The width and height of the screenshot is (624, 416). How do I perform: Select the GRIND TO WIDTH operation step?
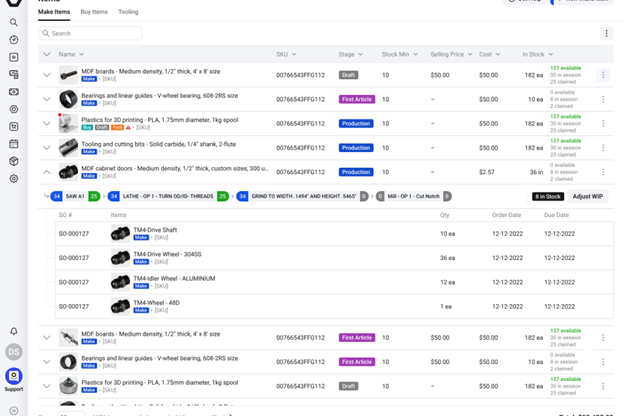(x=302, y=196)
